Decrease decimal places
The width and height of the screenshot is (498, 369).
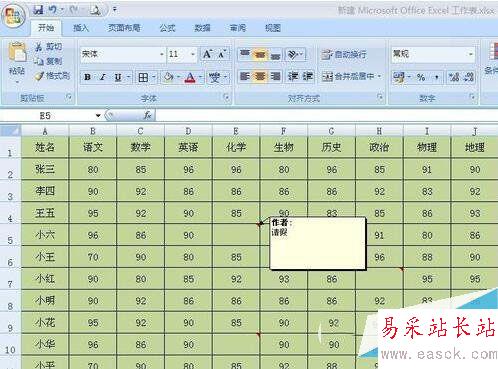coord(469,78)
